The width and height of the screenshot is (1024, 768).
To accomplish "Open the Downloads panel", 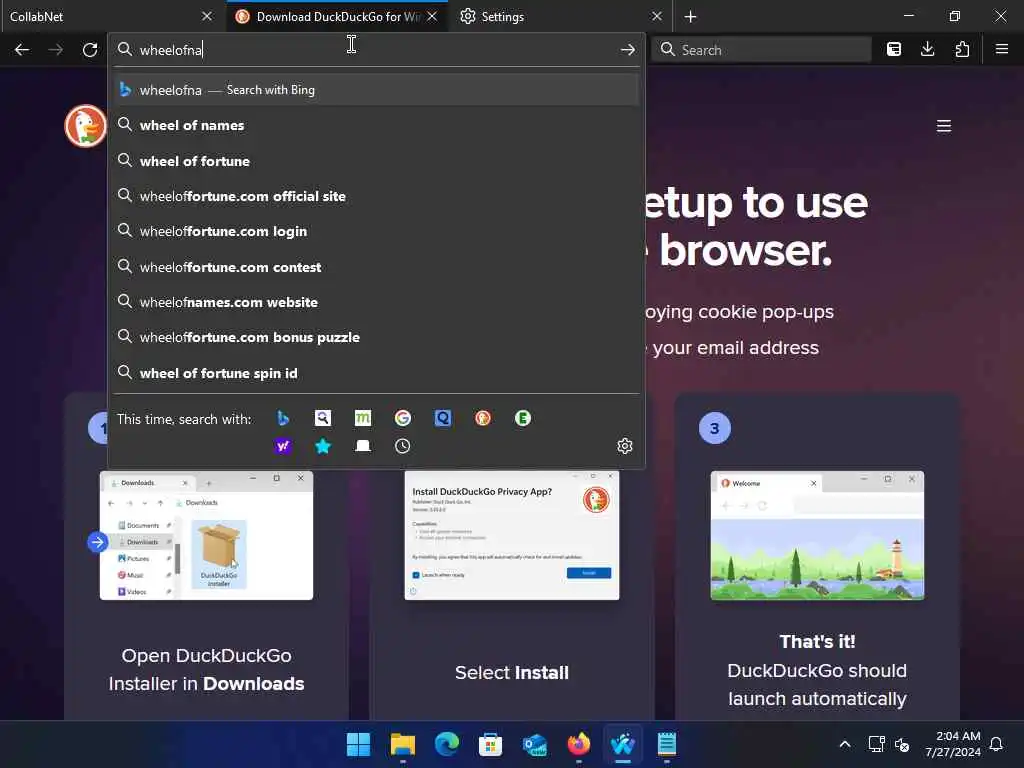I will click(x=927, y=50).
